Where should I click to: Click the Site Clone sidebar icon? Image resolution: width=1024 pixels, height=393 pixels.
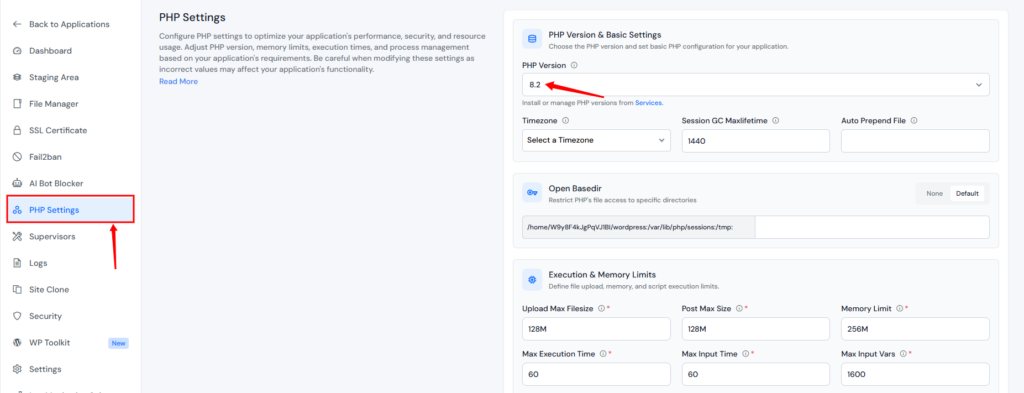pos(18,289)
